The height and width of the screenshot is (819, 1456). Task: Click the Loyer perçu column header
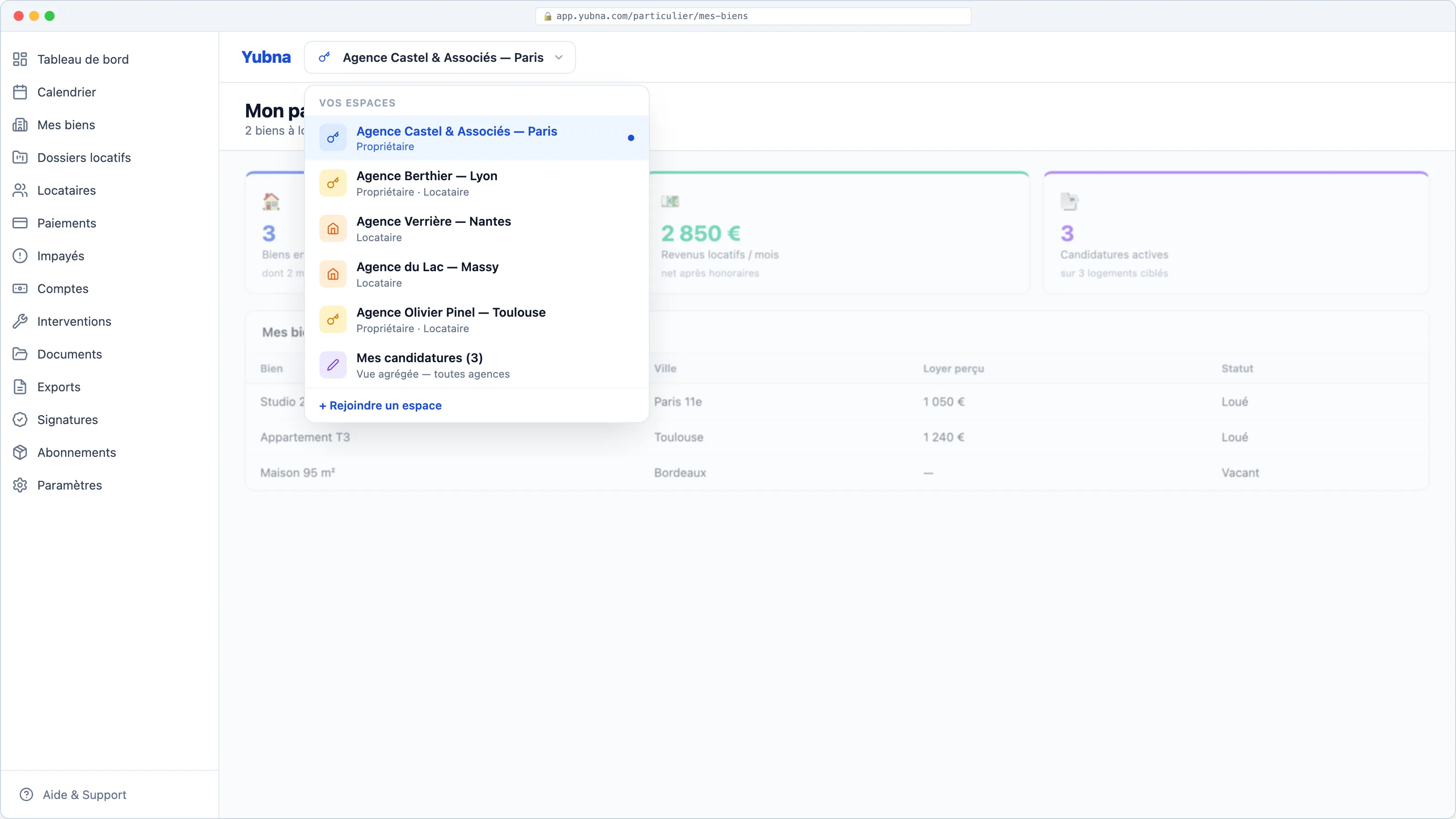954,369
